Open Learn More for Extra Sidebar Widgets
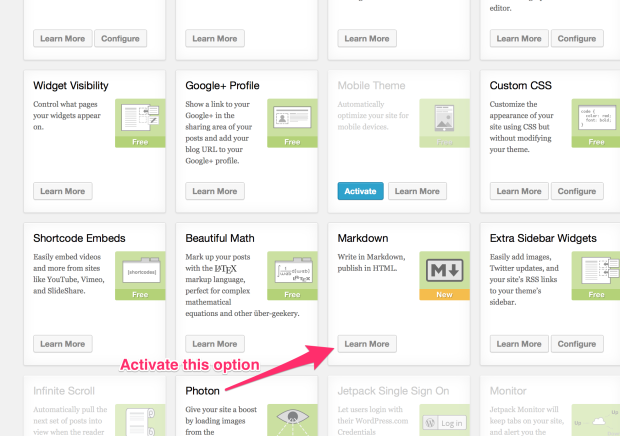620x436 pixels. click(519, 344)
